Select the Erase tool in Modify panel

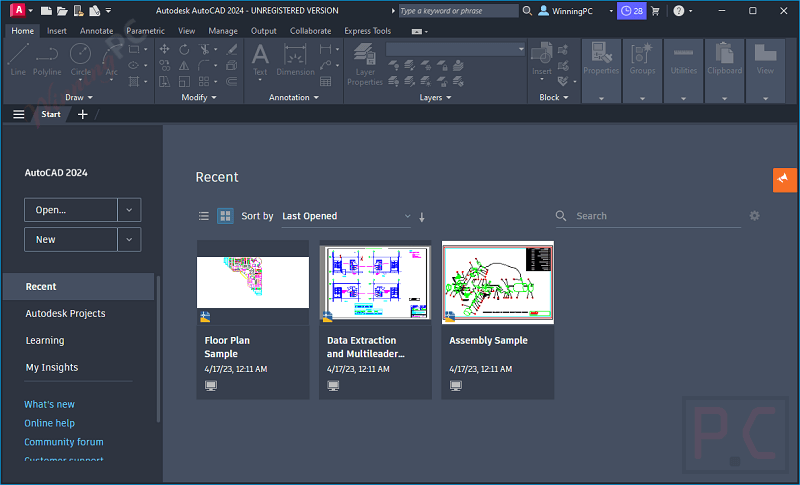232,49
